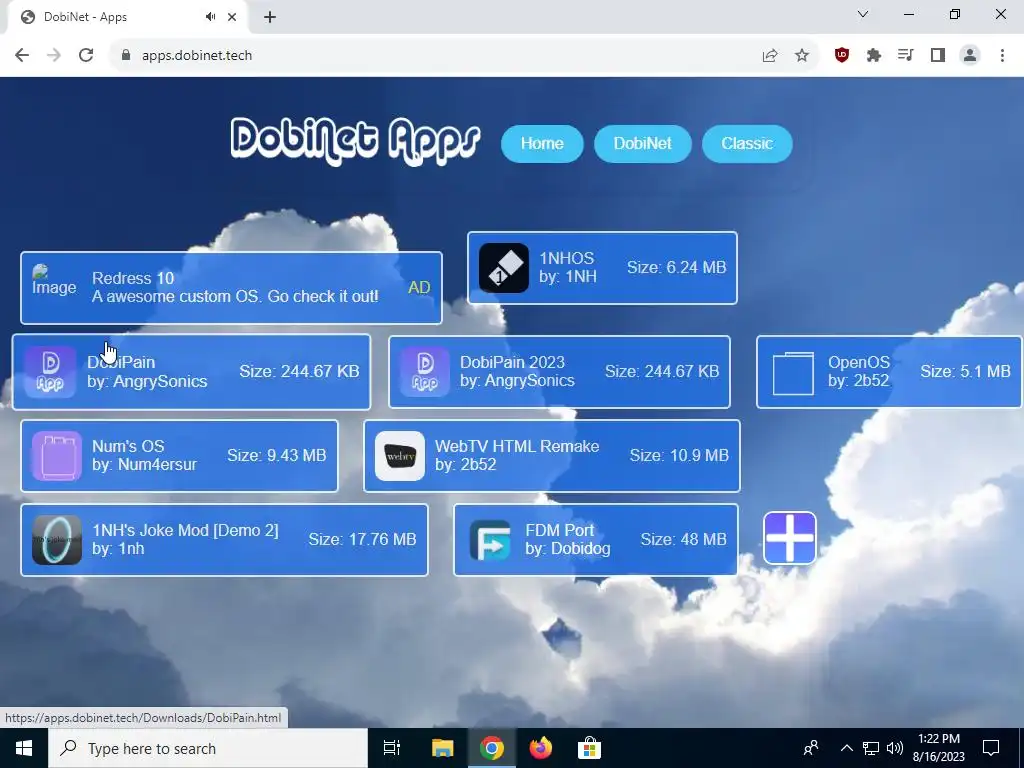Click 'Size: 9.43 MB' on Num's OS
Image resolution: width=1024 pixels, height=768 pixels.
click(x=277, y=456)
